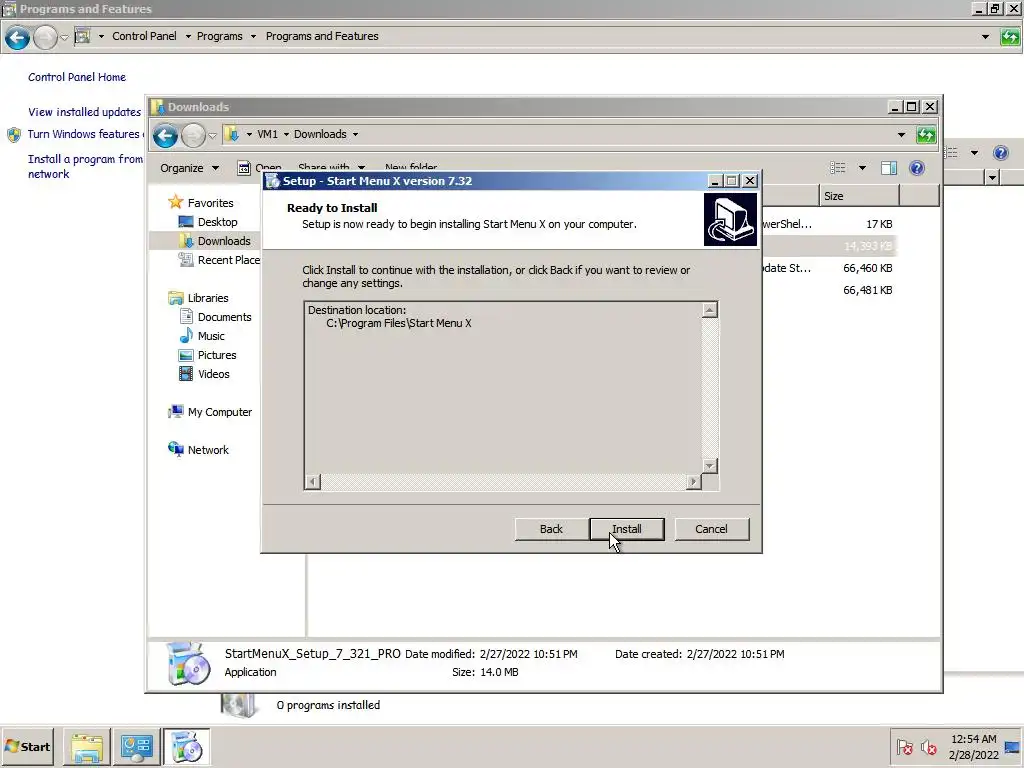Screen dimensions: 1024x768
Task: Click Control Panel in the breadcrumb
Action: [x=144, y=36]
